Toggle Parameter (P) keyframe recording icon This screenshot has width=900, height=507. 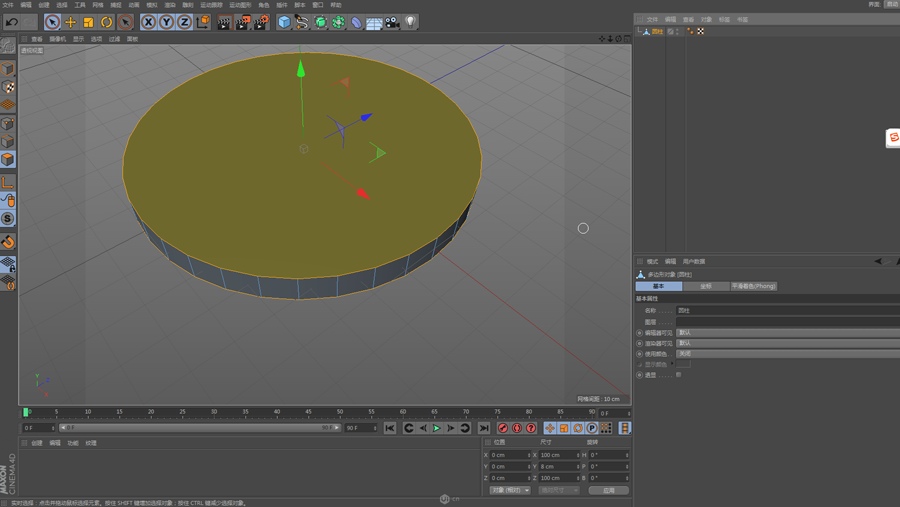point(592,428)
